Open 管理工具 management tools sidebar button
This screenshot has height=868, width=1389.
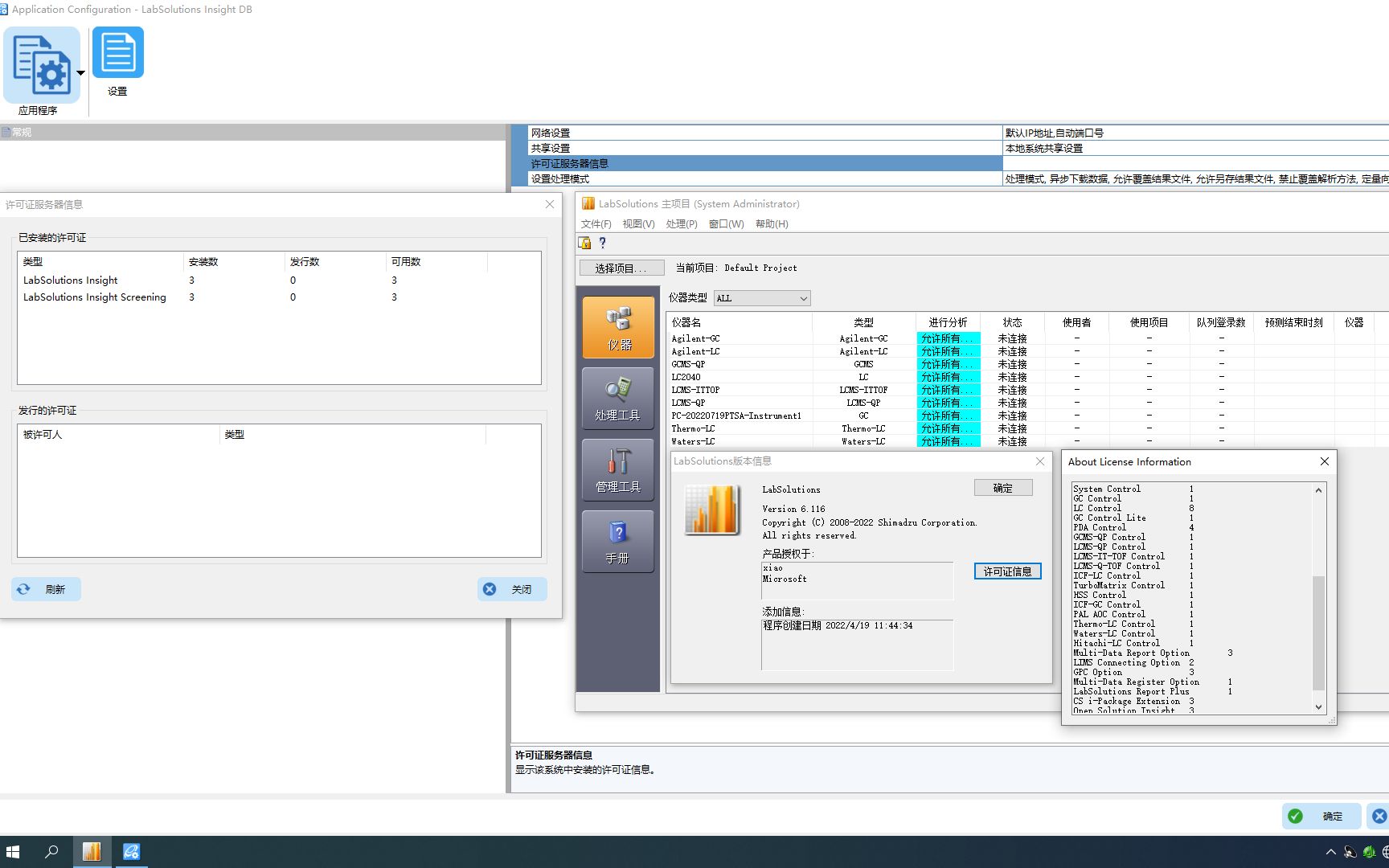point(618,470)
